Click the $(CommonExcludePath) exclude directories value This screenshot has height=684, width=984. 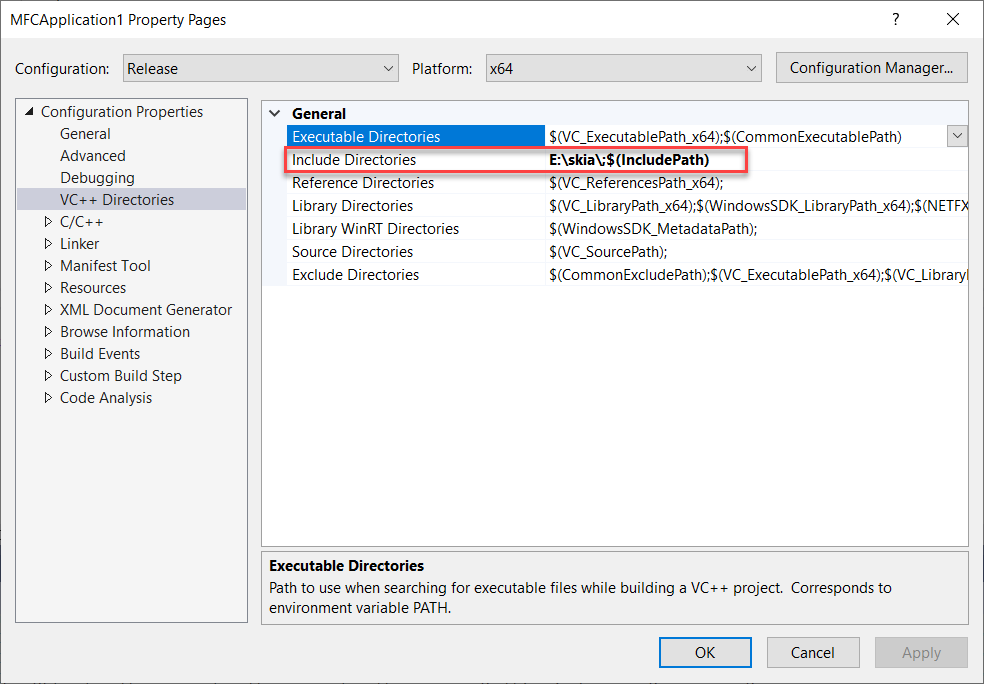click(757, 275)
